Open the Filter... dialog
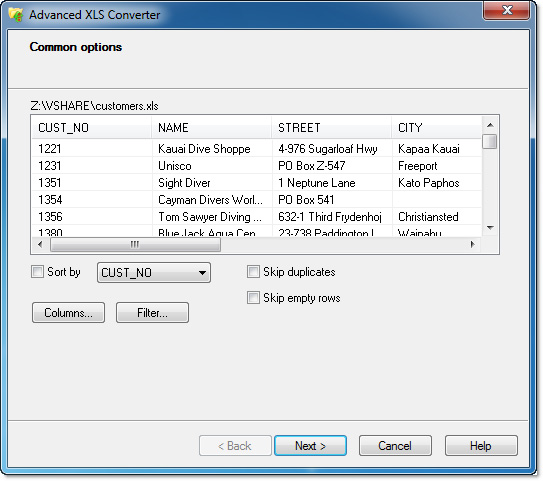Viewport: 543px width, 481px height. click(152, 313)
